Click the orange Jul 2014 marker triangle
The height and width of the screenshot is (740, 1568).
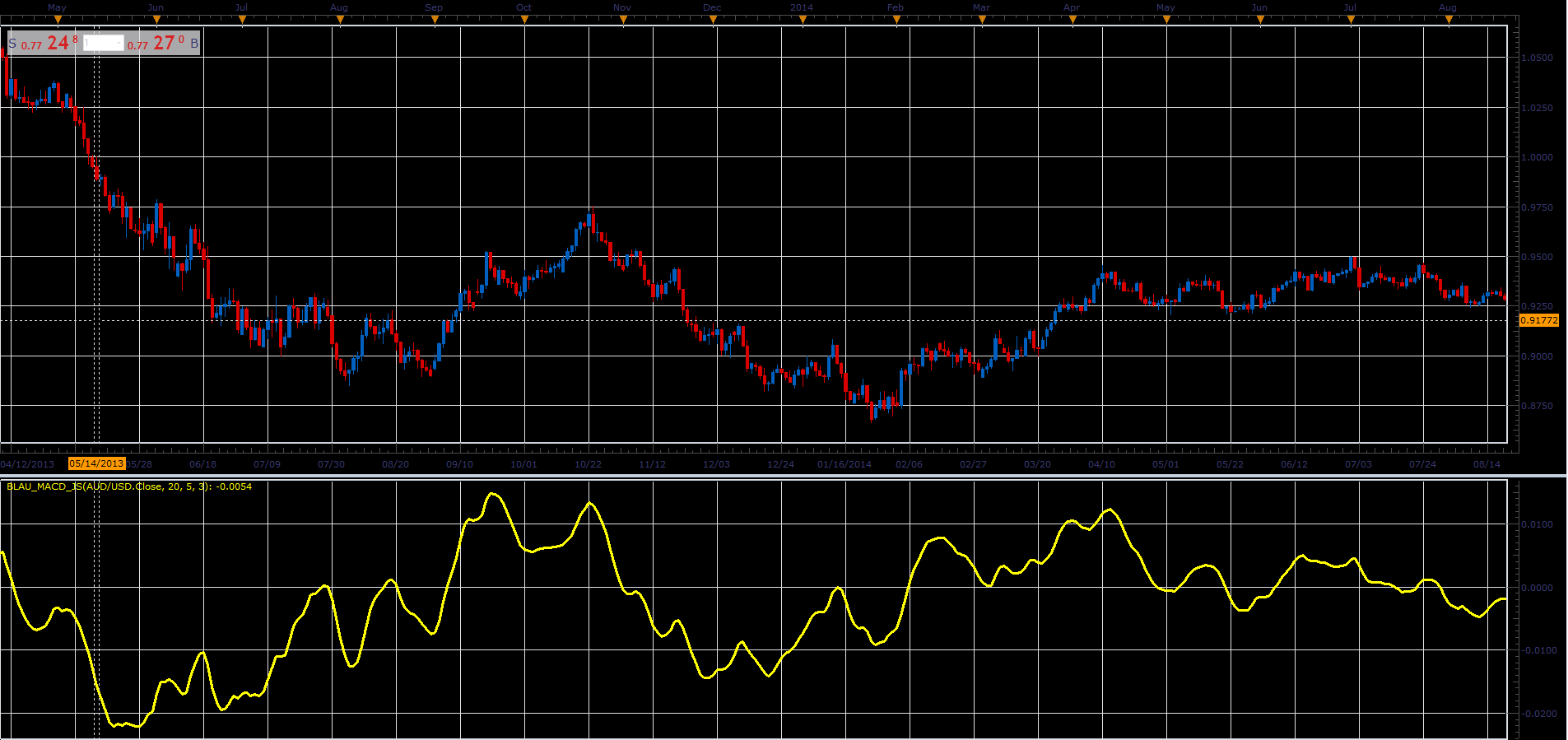click(x=1351, y=21)
